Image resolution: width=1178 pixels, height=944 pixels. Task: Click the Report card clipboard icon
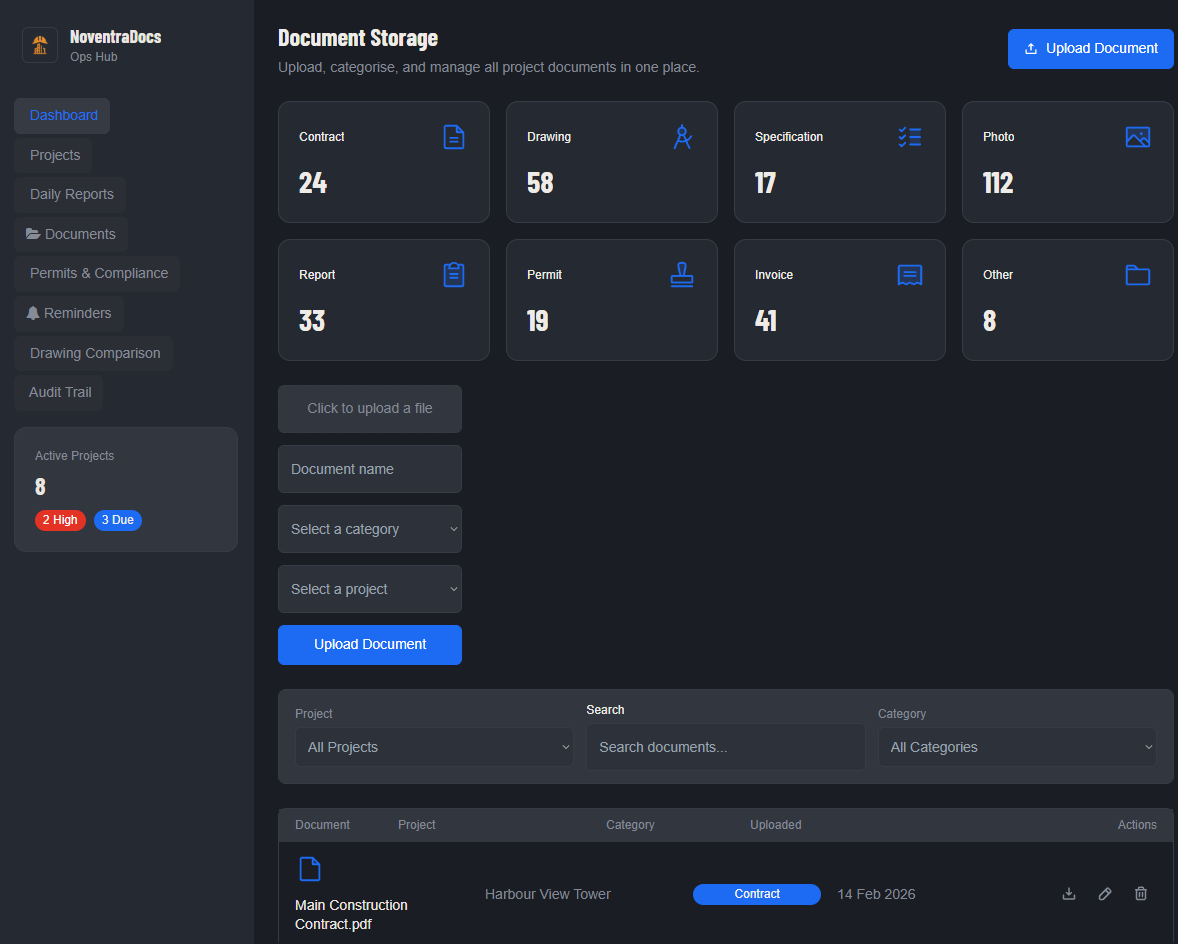tap(454, 275)
